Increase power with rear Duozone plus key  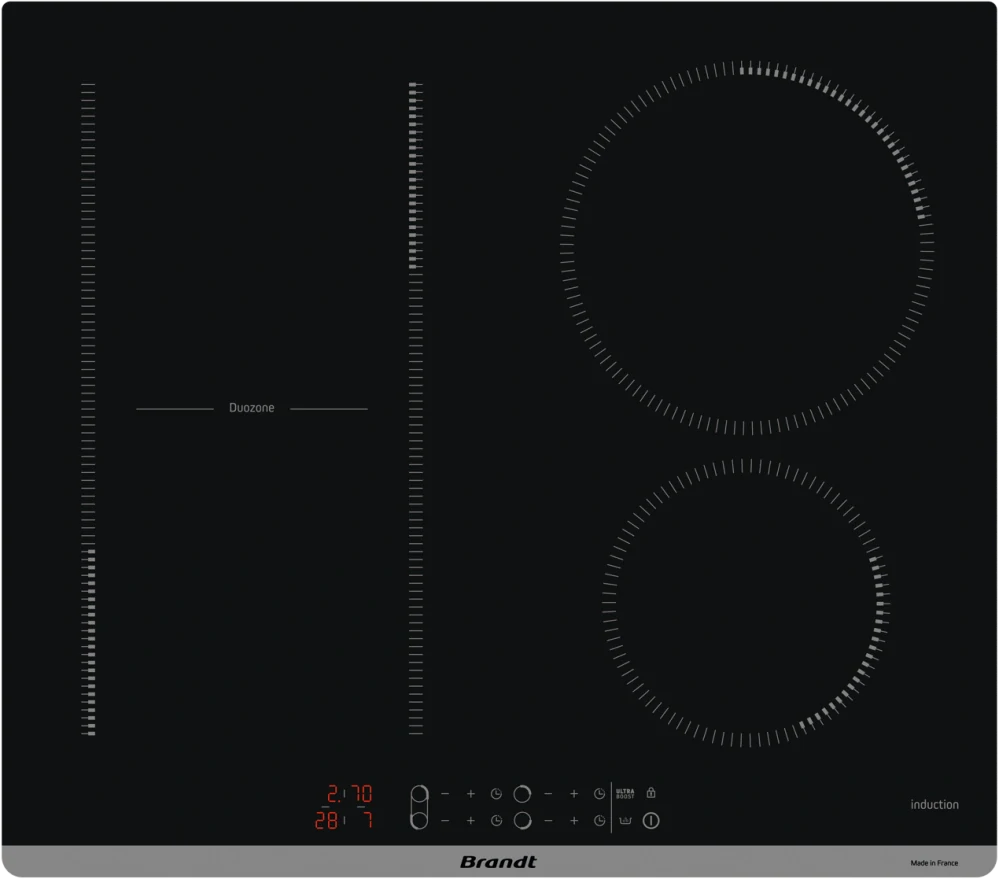click(471, 794)
